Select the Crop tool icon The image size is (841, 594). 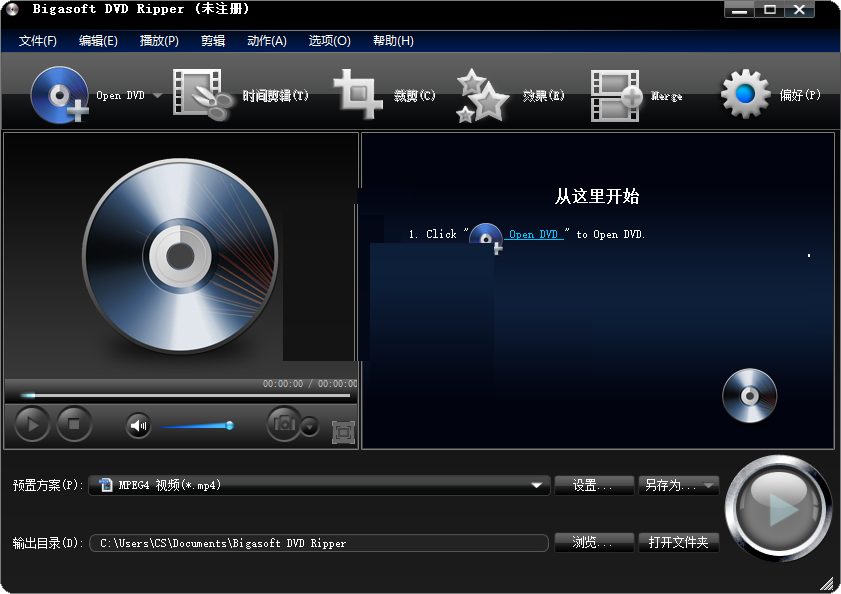click(x=358, y=94)
